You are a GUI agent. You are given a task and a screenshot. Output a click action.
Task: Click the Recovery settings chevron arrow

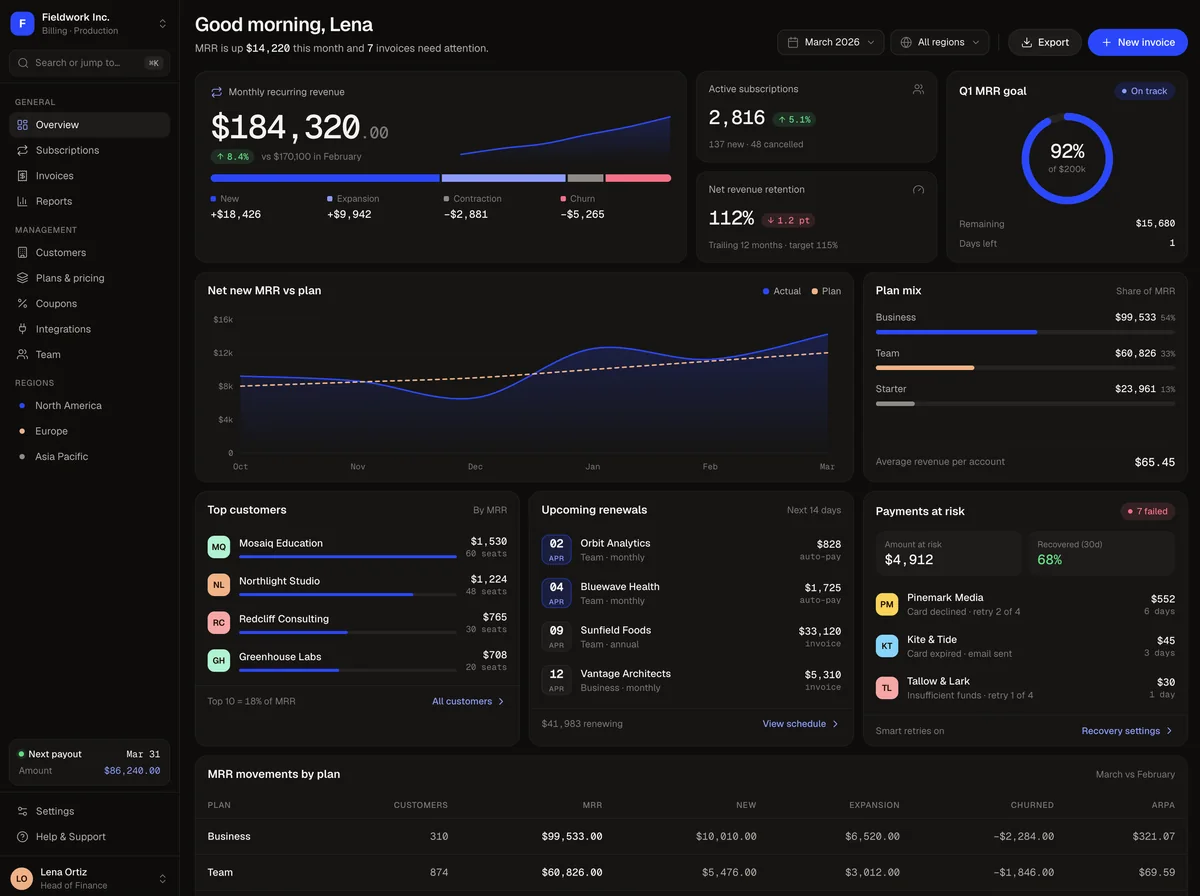1169,731
